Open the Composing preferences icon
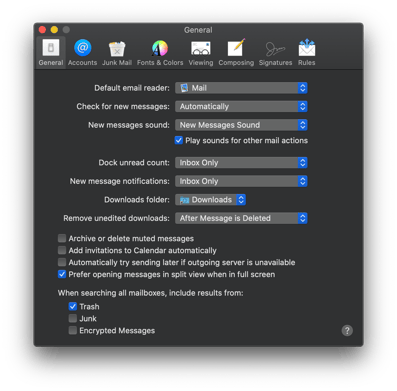397x391 pixels. click(236, 52)
